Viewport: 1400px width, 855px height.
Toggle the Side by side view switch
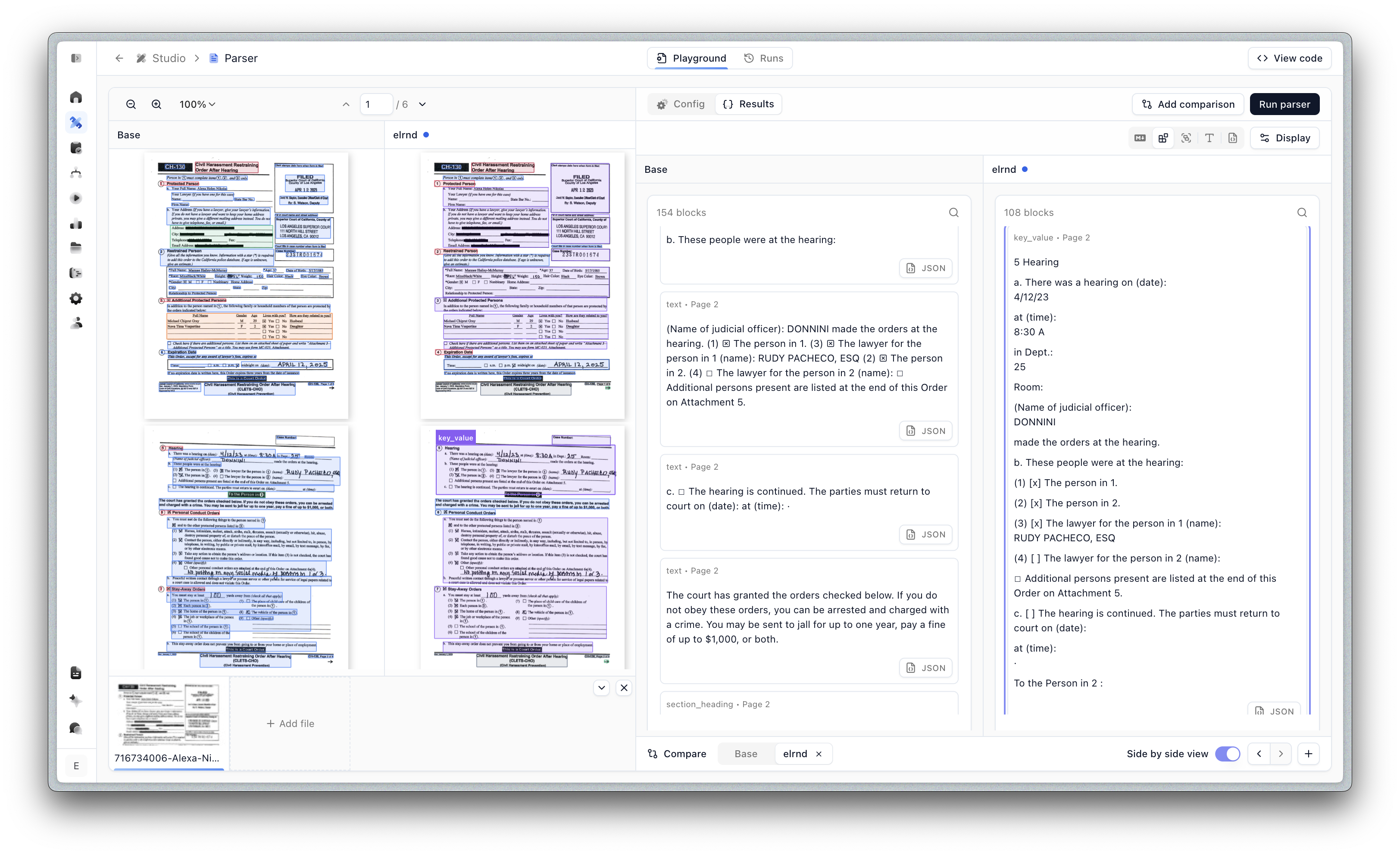(x=1228, y=754)
